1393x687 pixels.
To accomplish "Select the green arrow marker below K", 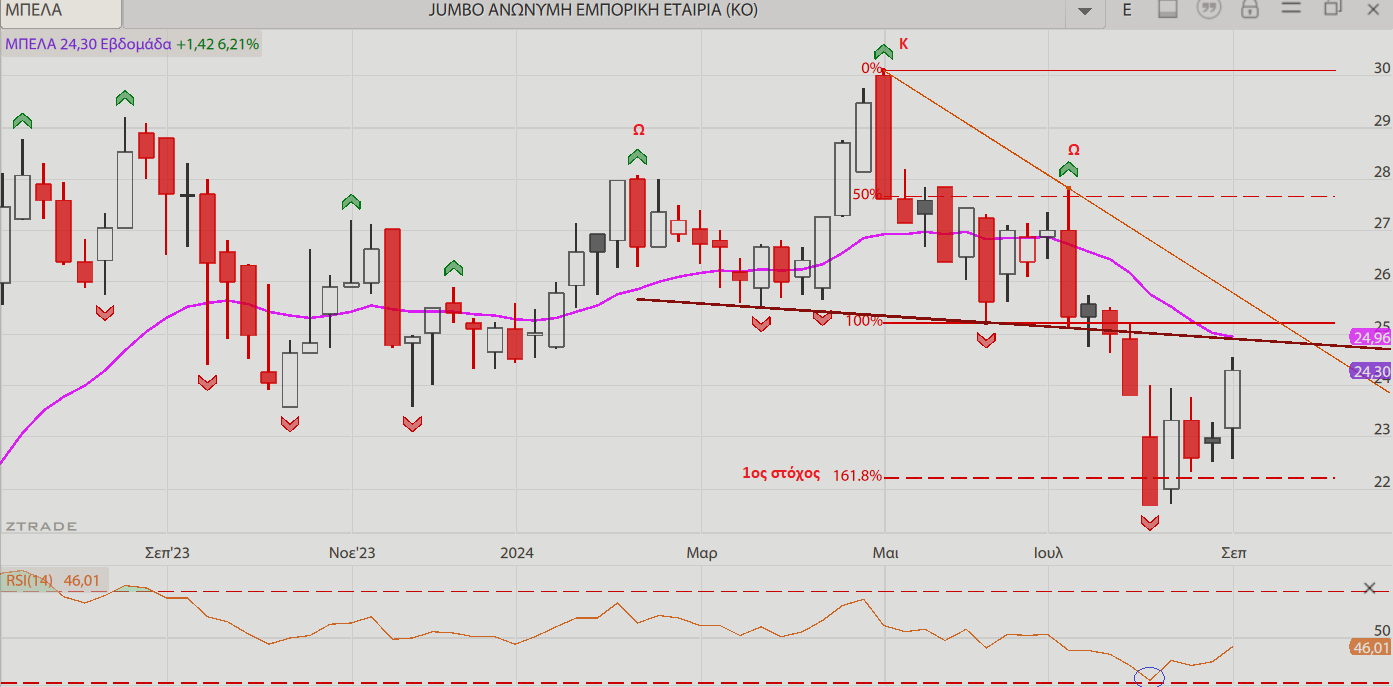I will (x=882, y=51).
